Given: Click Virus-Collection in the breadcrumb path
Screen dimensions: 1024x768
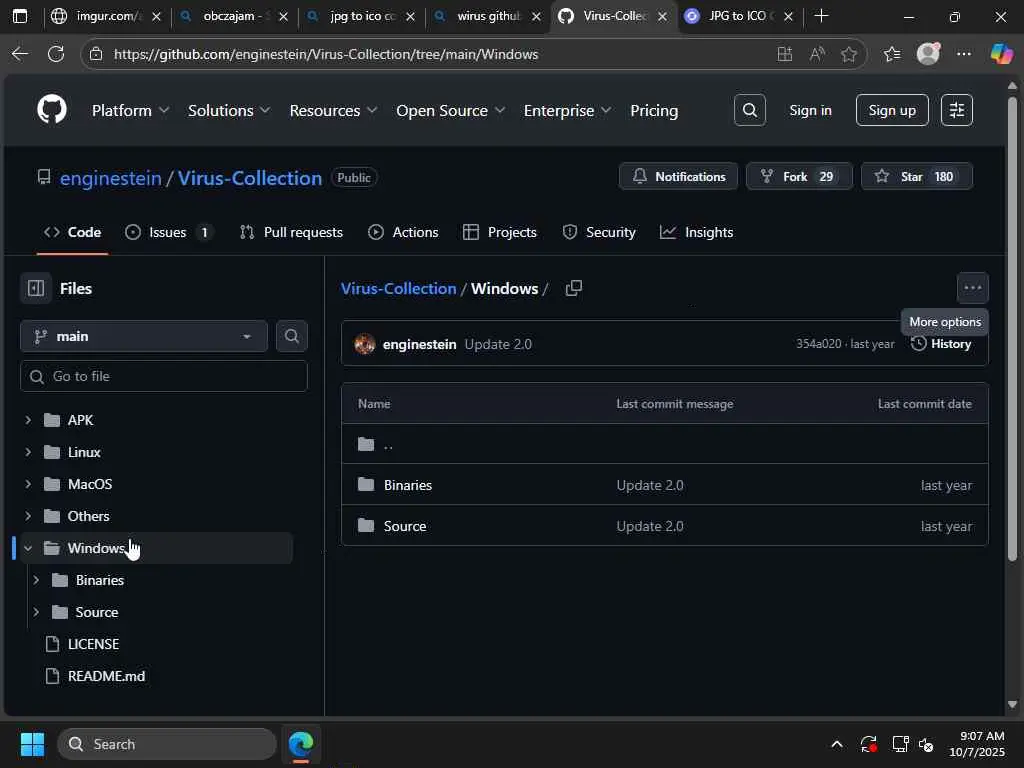Looking at the screenshot, I should pyautogui.click(x=398, y=288).
